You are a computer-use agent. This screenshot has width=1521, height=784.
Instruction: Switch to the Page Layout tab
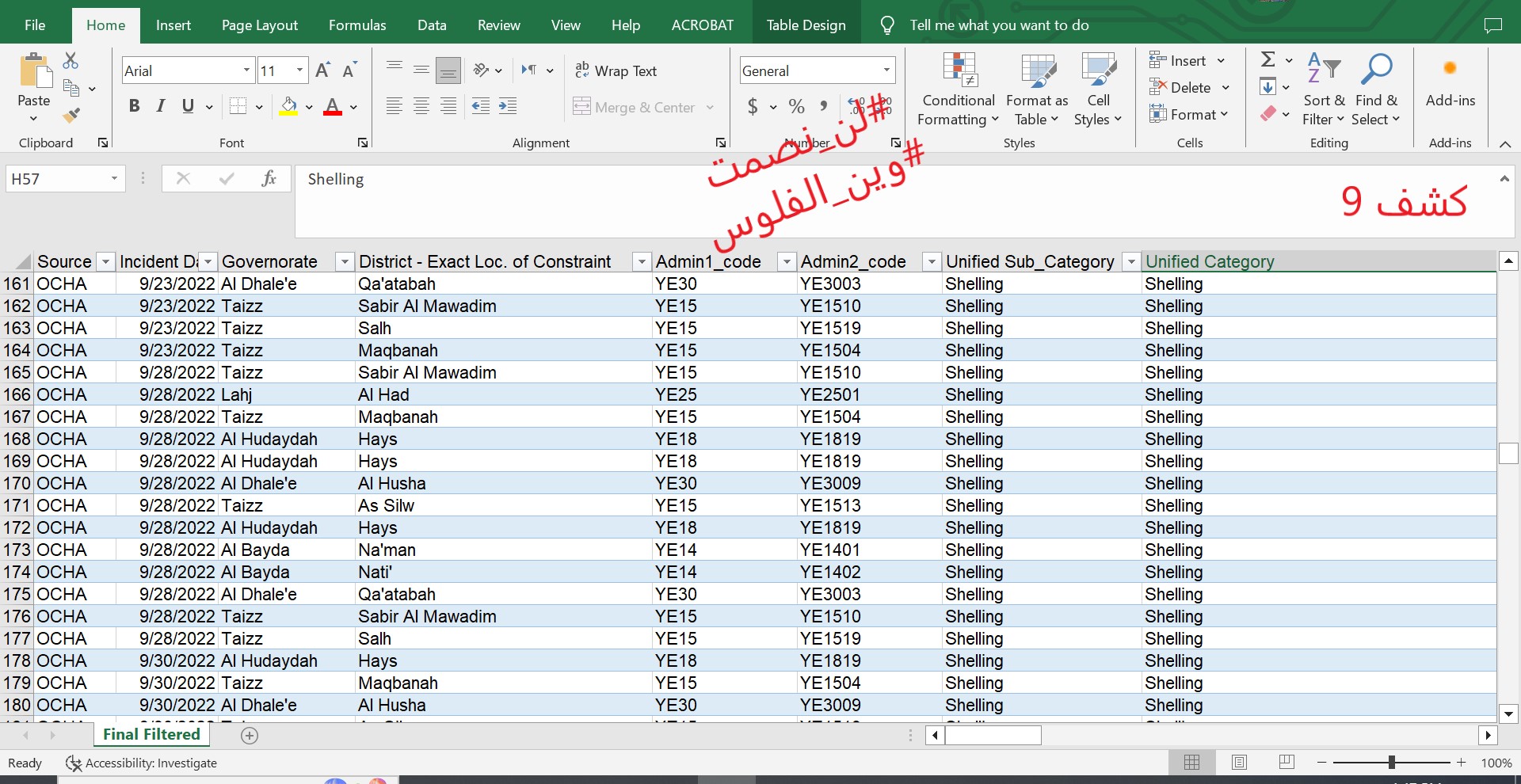259,25
